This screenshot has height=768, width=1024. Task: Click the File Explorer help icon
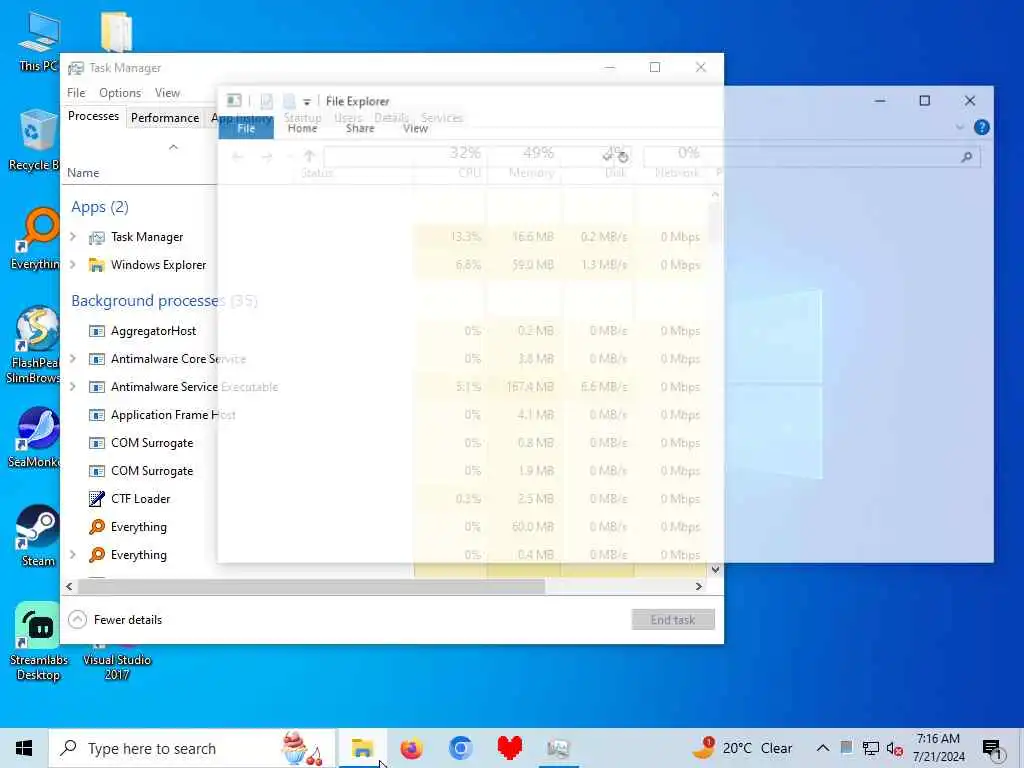tap(981, 127)
